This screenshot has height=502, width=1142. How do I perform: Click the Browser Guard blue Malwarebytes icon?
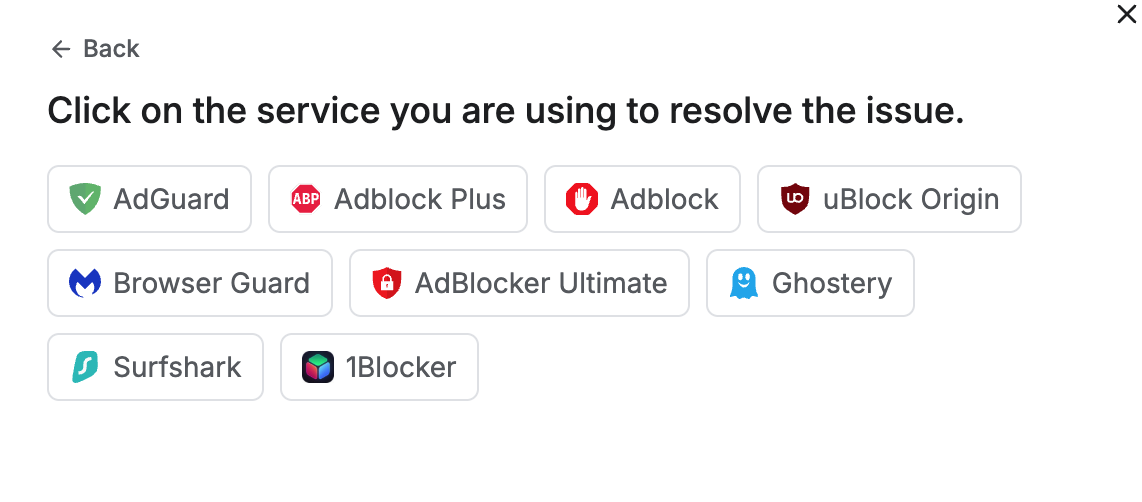pos(85,283)
